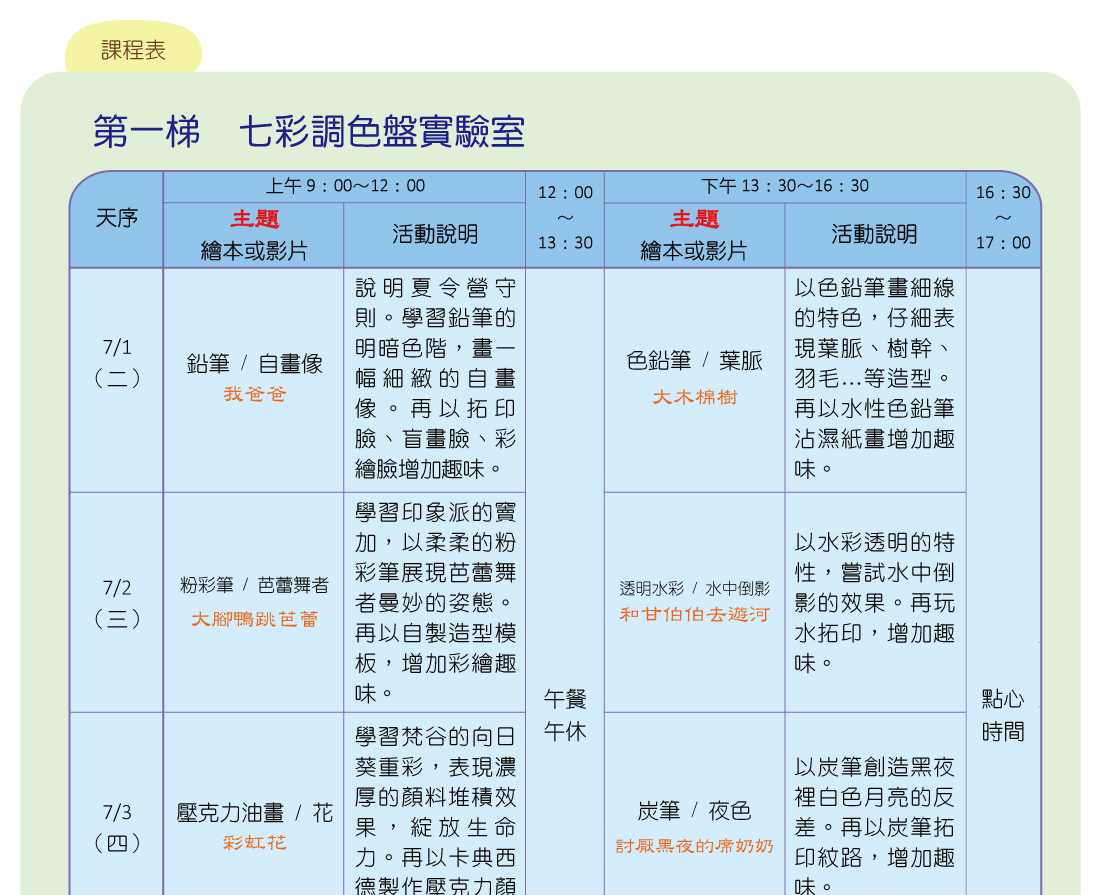Select the 7/2 (三) date cell
The image size is (1100, 895).
tap(116, 603)
